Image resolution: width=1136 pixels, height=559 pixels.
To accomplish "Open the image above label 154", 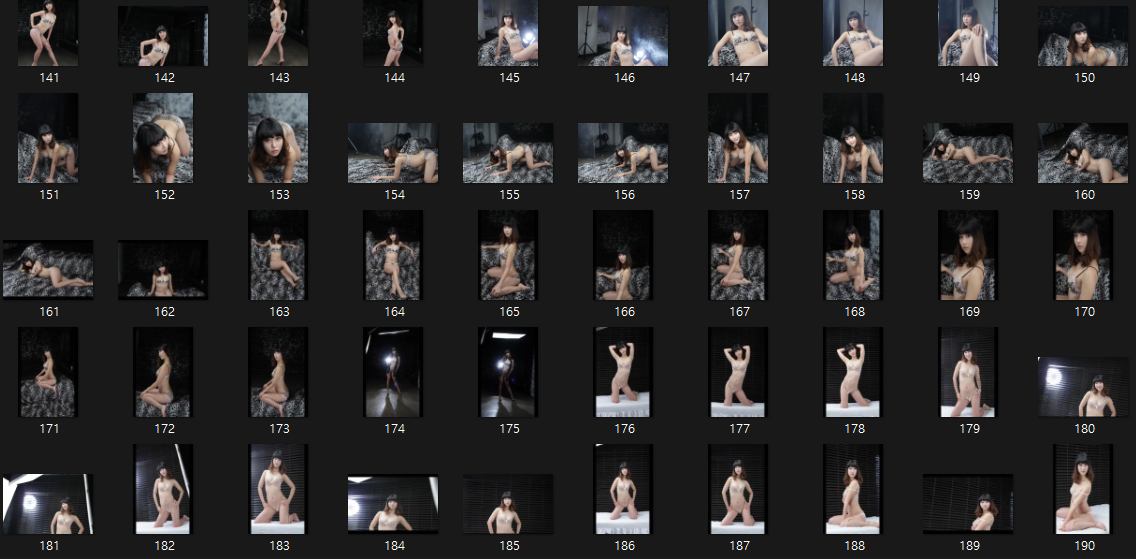I will (x=393, y=153).
